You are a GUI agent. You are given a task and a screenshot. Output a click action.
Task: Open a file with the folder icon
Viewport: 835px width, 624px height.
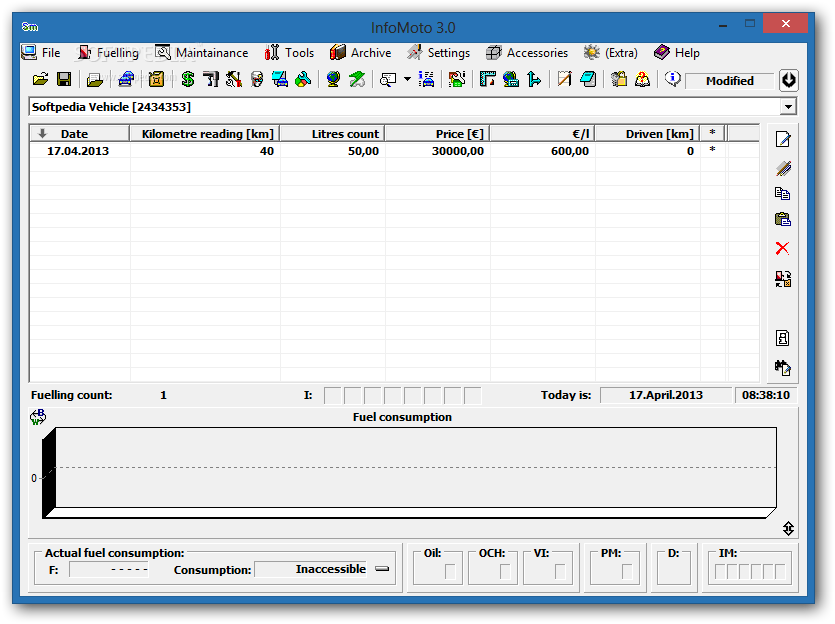pyautogui.click(x=40, y=80)
